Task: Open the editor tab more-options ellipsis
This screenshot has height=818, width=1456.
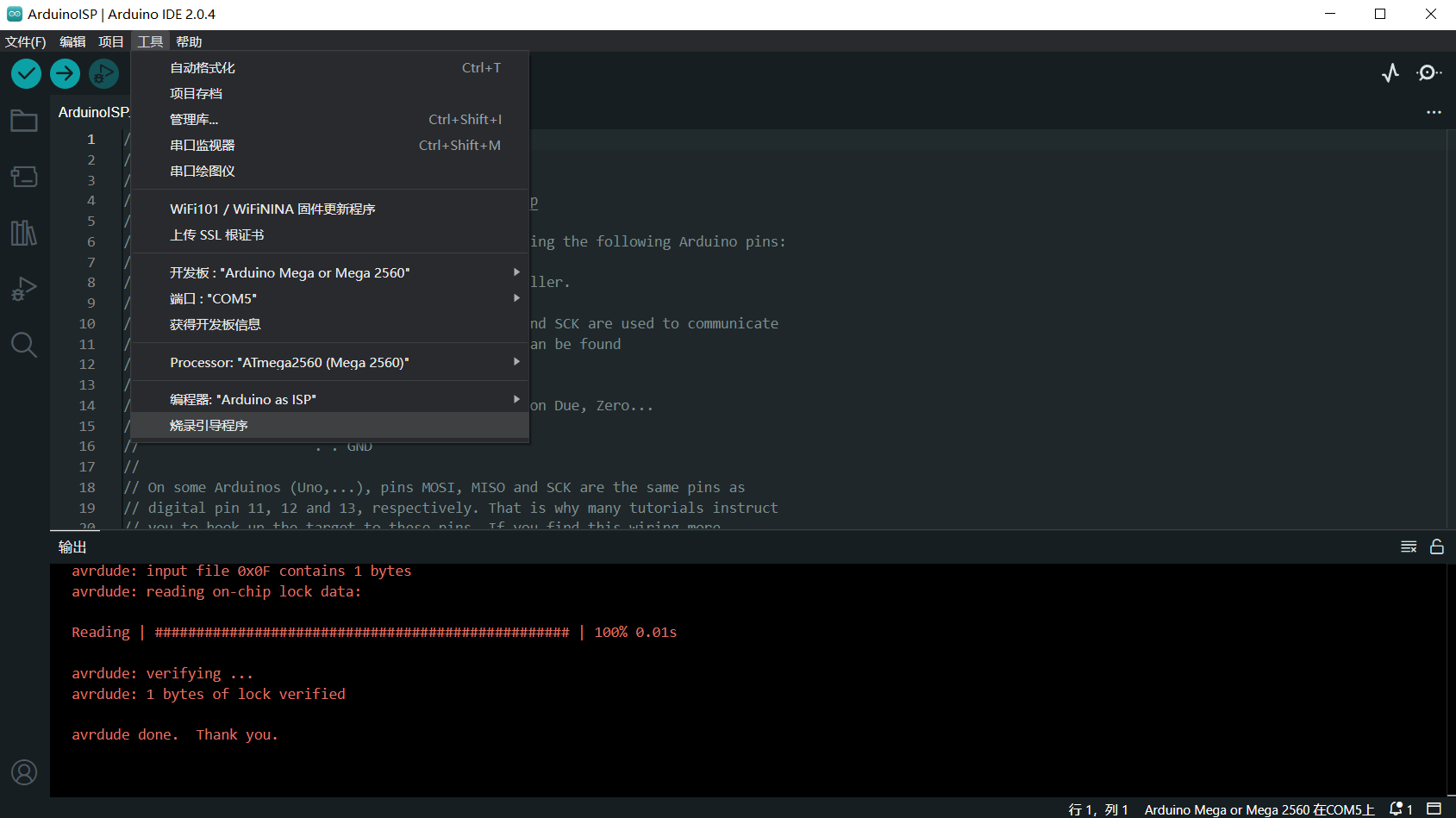Action: (x=1434, y=112)
